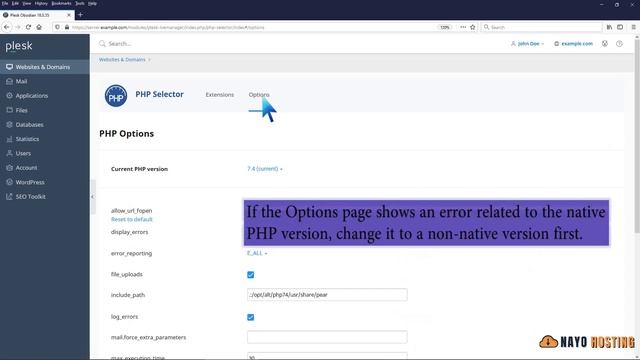Screen dimensions: 640x360
Task: Click Reset to default under allow_url_fopen
Action: (x=131, y=220)
